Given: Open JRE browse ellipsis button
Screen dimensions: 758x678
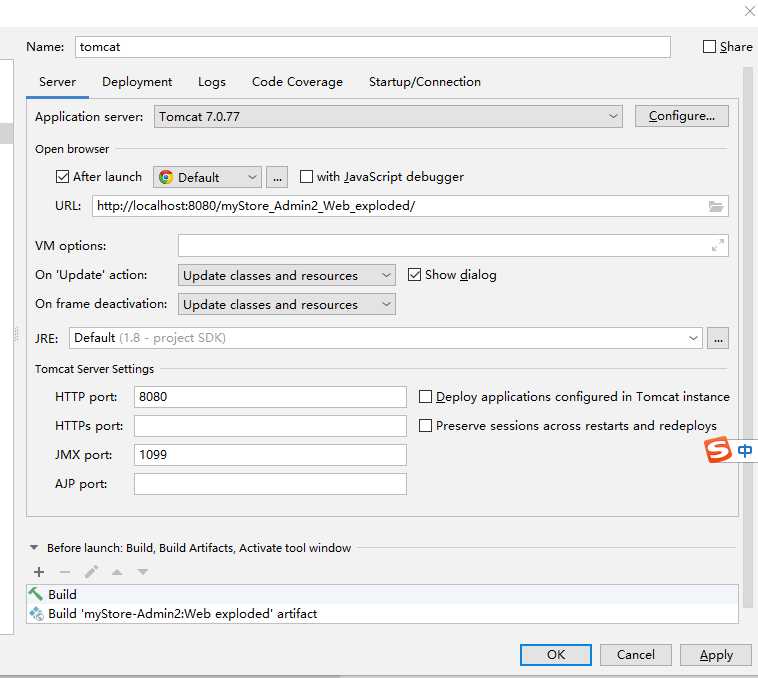Looking at the screenshot, I should point(718,338).
